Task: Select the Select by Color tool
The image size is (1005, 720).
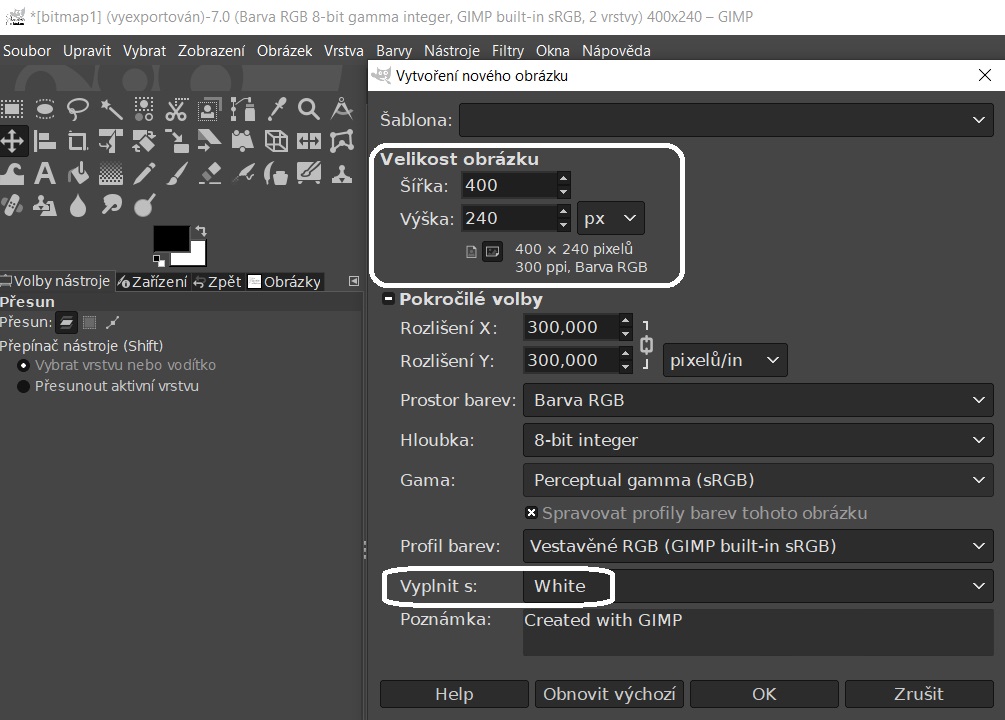Action: pyautogui.click(x=144, y=110)
